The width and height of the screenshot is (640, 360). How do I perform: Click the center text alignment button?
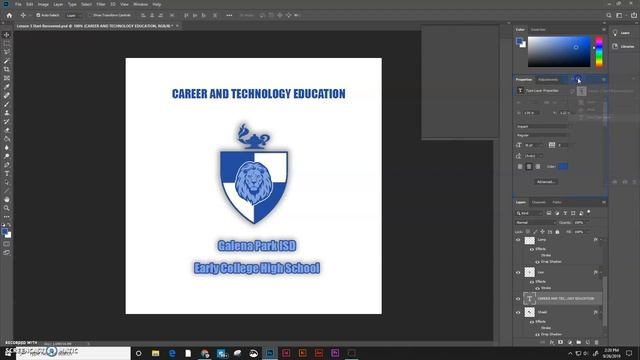click(529, 167)
